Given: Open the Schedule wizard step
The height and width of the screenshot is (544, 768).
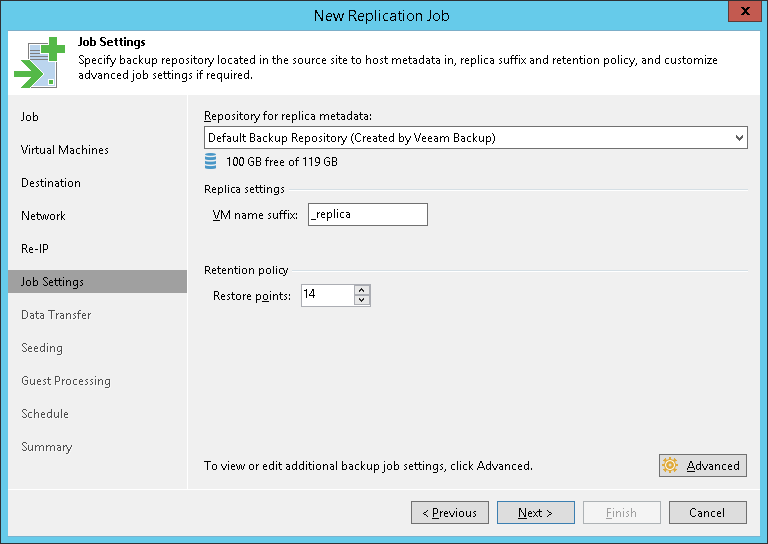Looking at the screenshot, I should coord(45,414).
